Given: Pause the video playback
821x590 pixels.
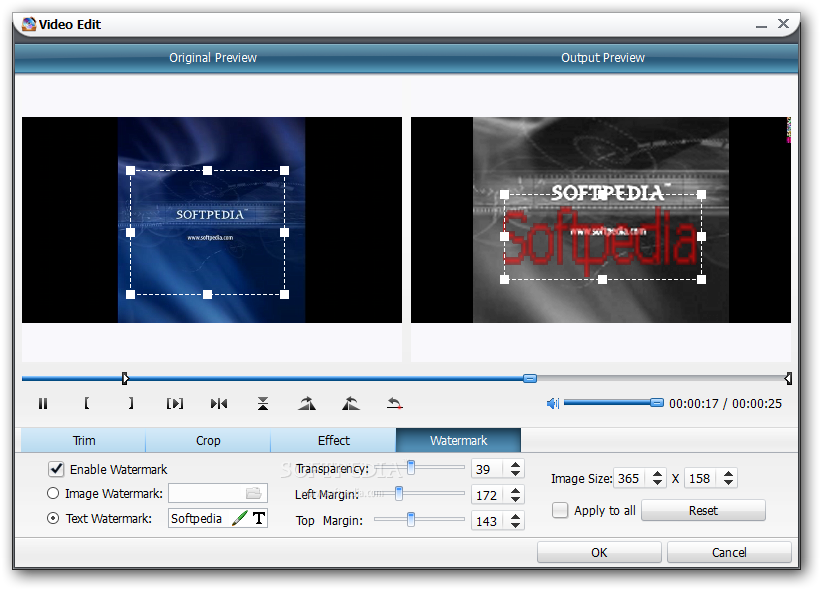Looking at the screenshot, I should (x=43, y=404).
